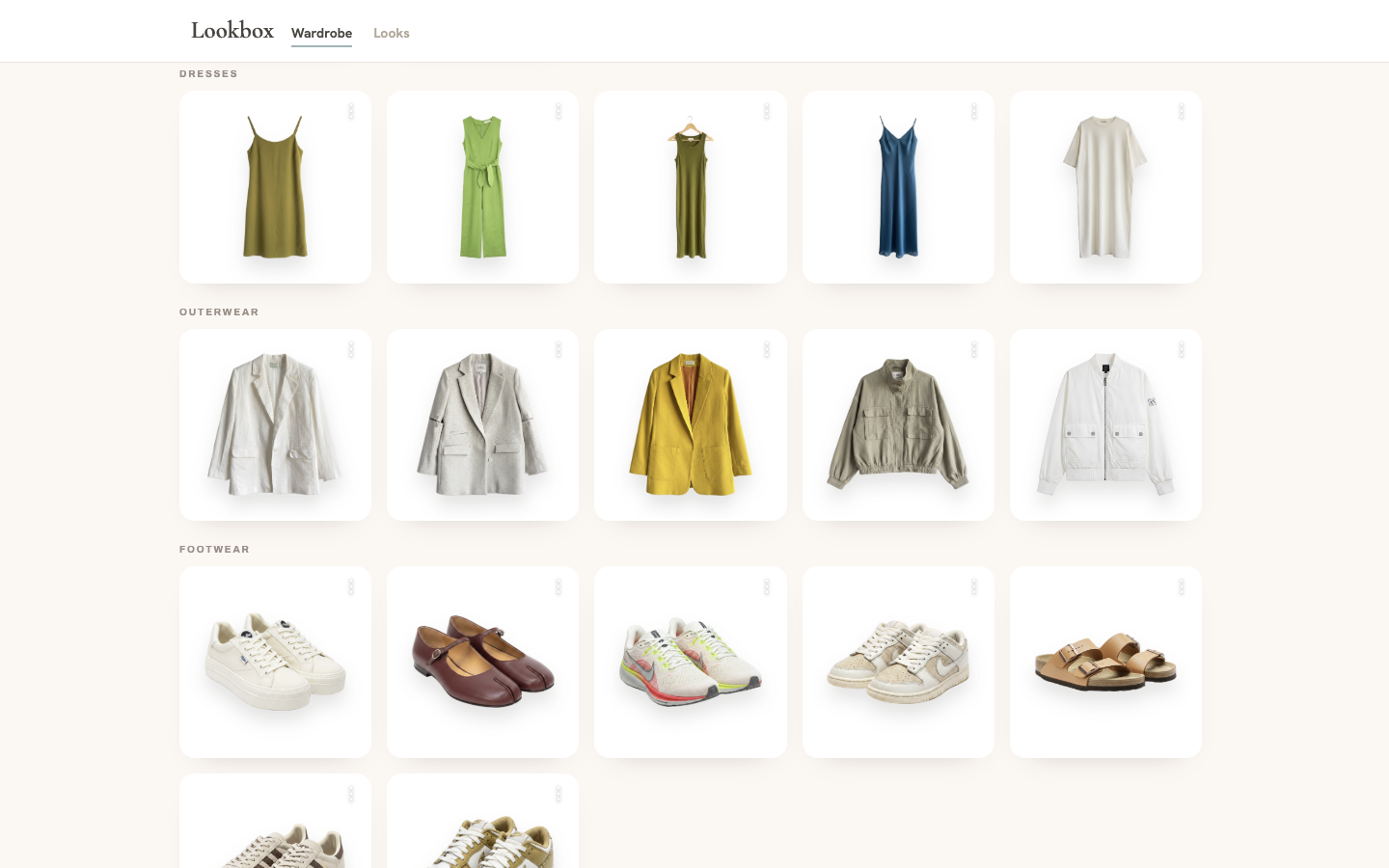1389x868 pixels.
Task: Switch to the Looks tab
Action: click(392, 33)
